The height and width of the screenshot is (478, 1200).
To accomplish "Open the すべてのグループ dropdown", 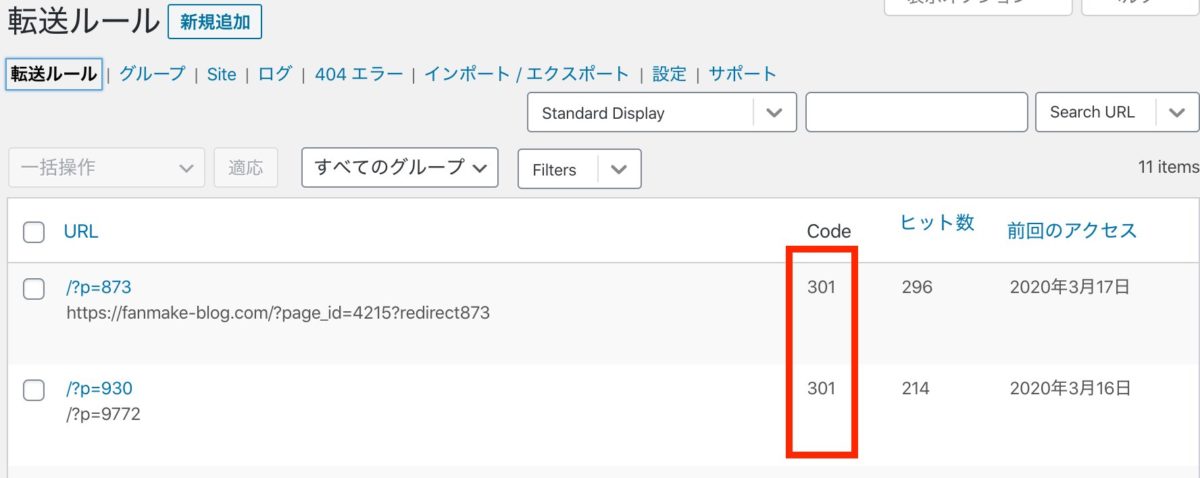I will pos(400,168).
